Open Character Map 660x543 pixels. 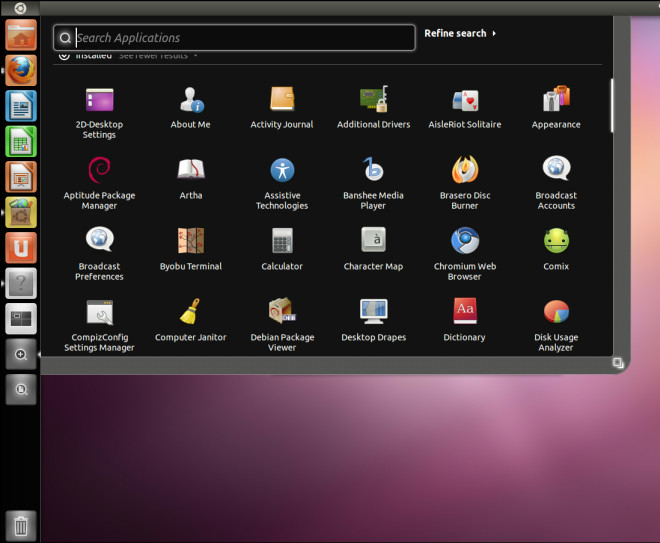pyautogui.click(x=373, y=249)
